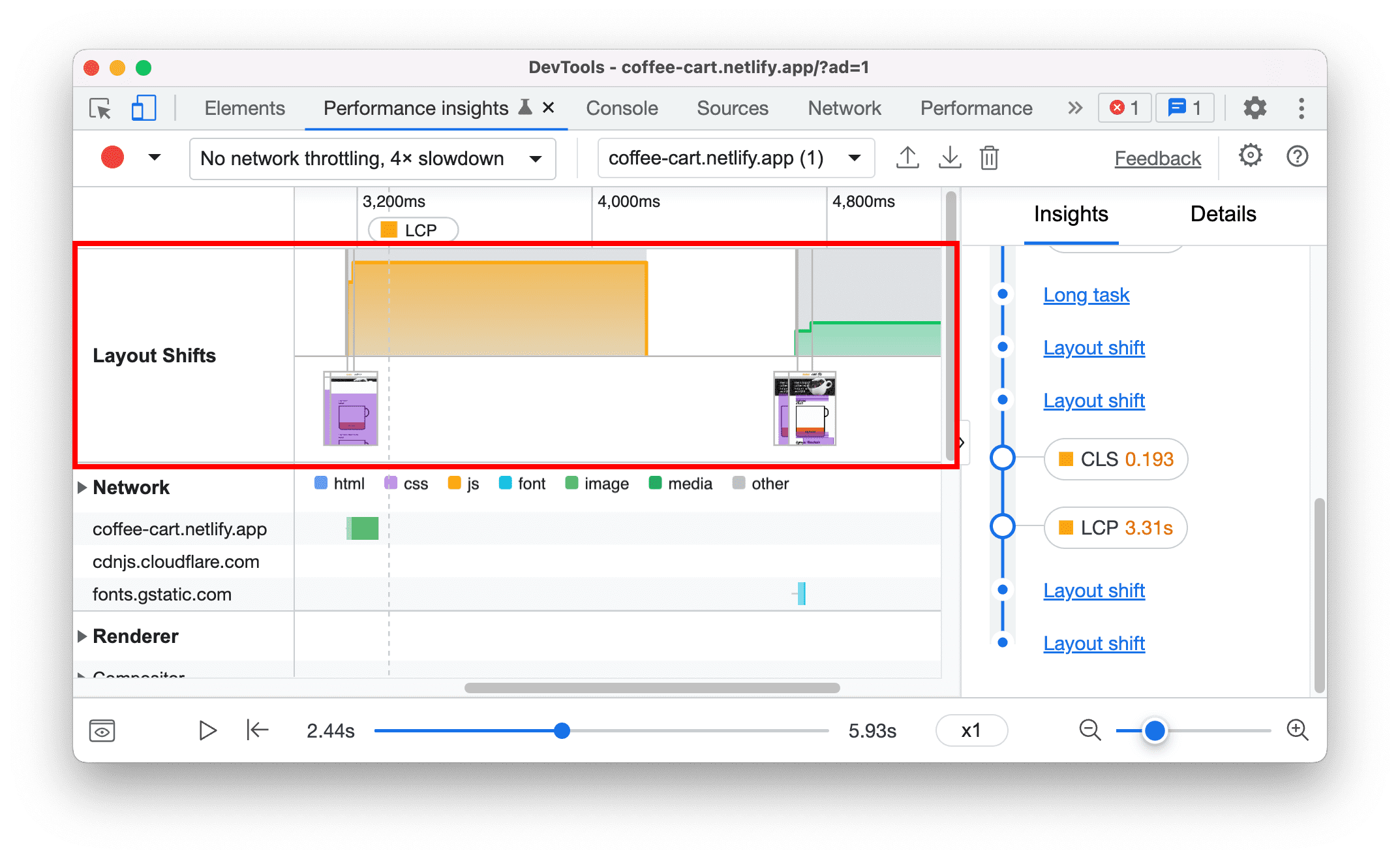Image resolution: width=1400 pixels, height=859 pixels.
Task: Click the screenshot/camera view icon
Action: point(102,730)
